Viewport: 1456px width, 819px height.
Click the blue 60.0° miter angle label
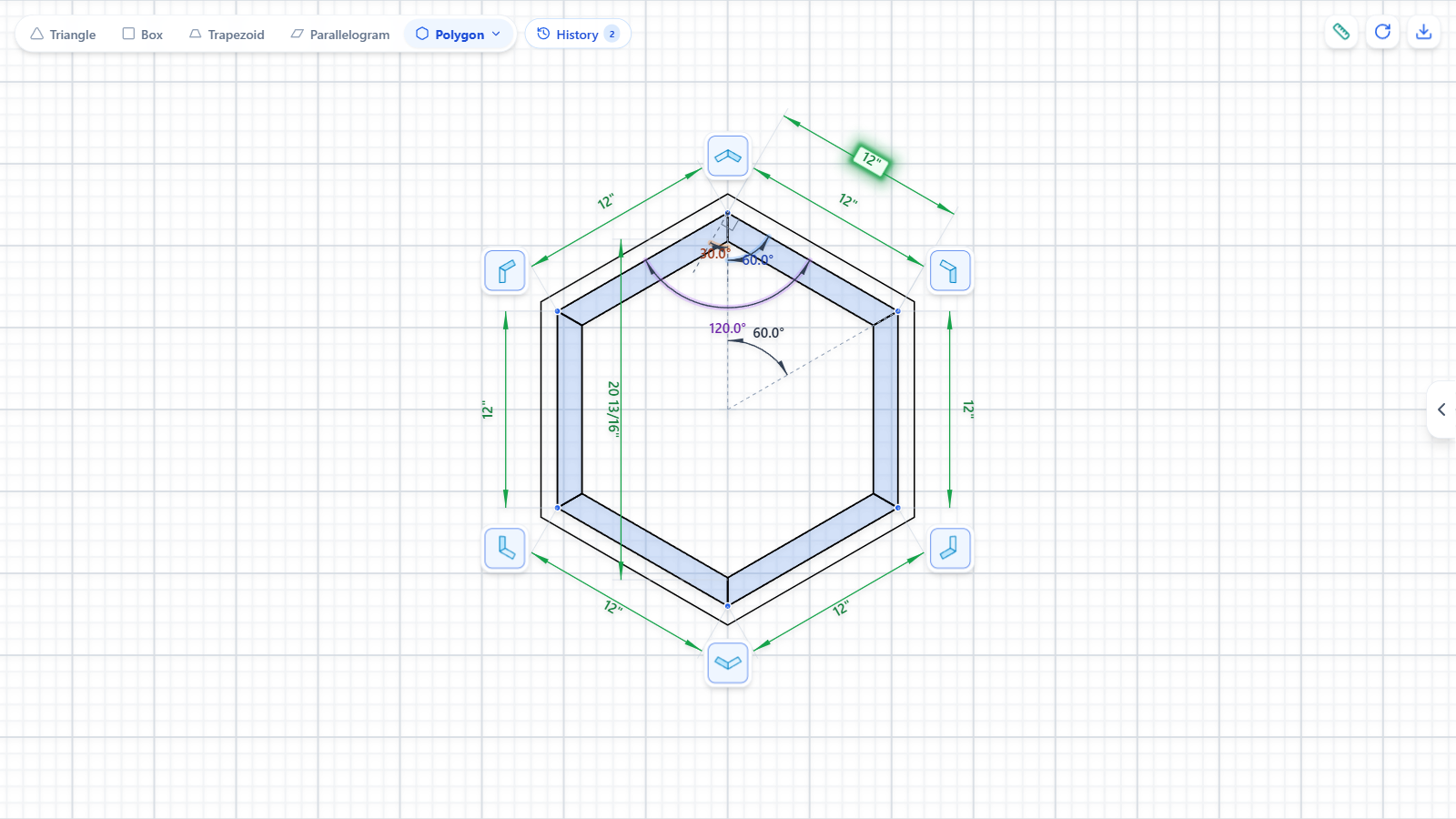[758, 260]
